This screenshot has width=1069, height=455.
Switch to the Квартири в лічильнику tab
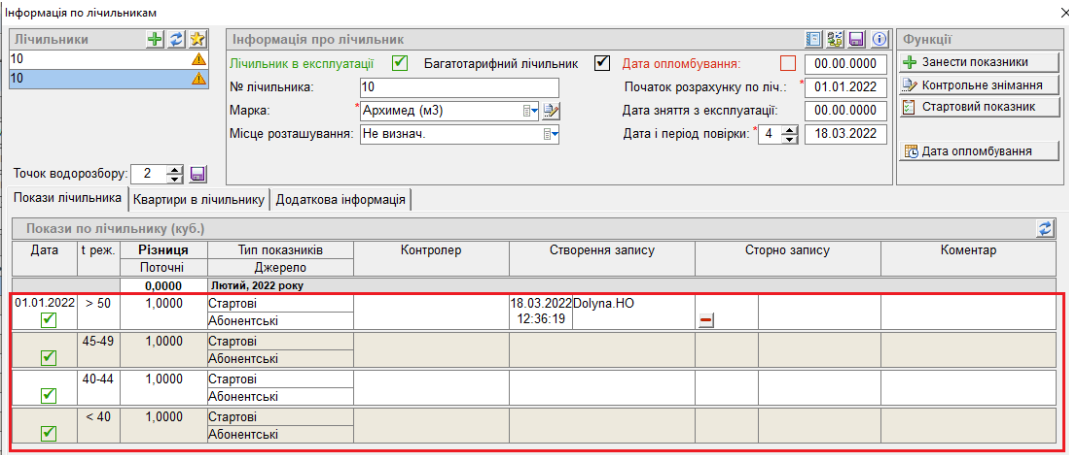pyautogui.click(x=198, y=200)
